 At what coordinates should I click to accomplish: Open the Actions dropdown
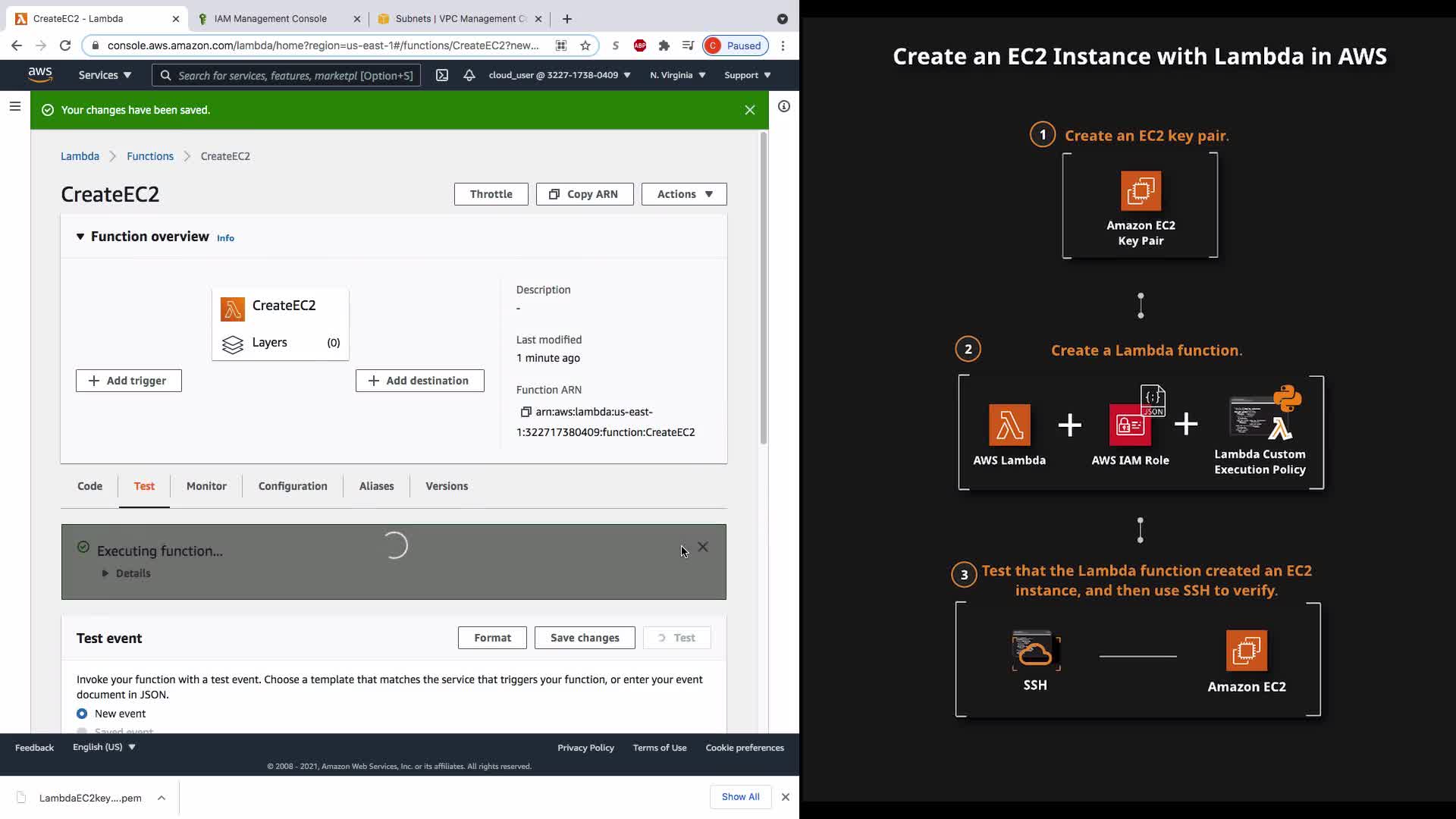(684, 194)
